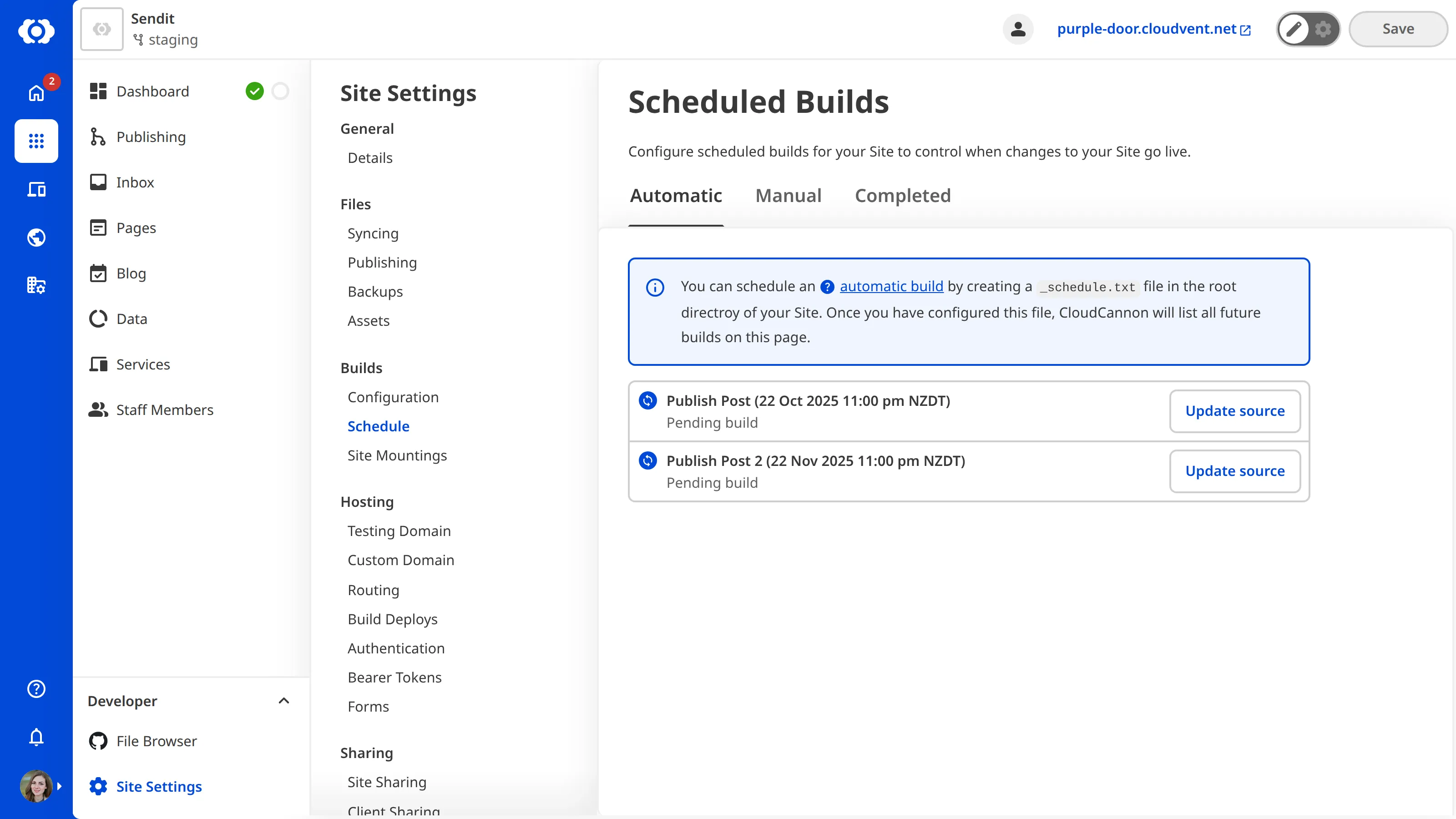The height and width of the screenshot is (819, 1456).
Task: Click the user account icon in header
Action: (x=1018, y=29)
